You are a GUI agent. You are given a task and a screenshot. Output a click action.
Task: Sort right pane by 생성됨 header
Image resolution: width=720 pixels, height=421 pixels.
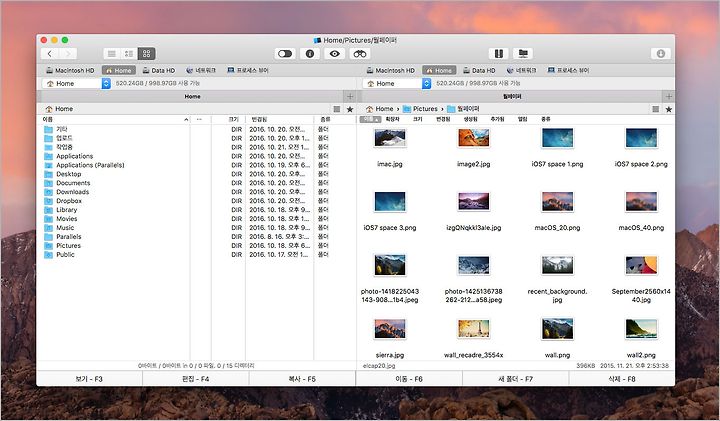click(471, 119)
